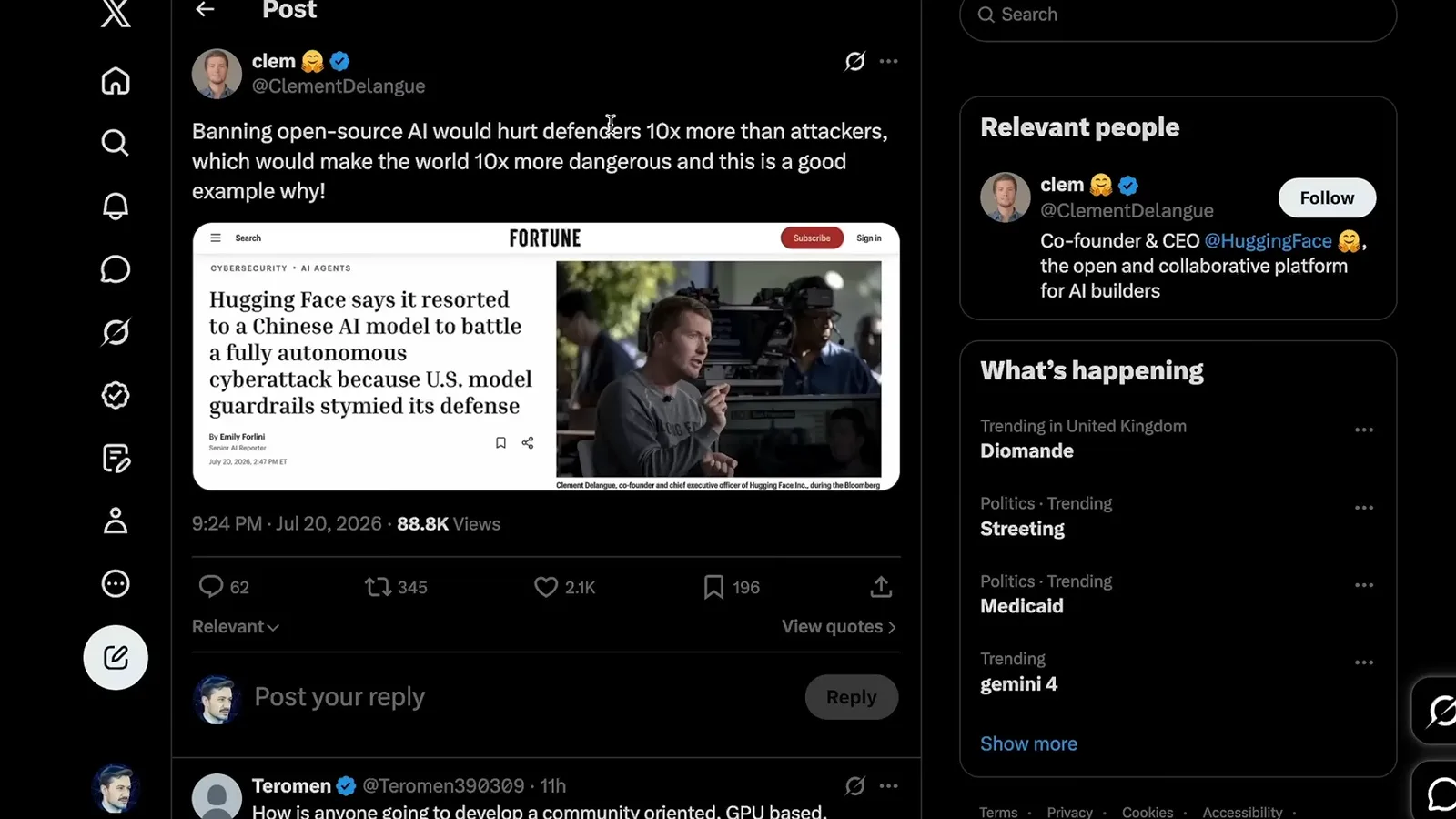Click Show more under What's happening
1456x819 pixels.
(1028, 743)
